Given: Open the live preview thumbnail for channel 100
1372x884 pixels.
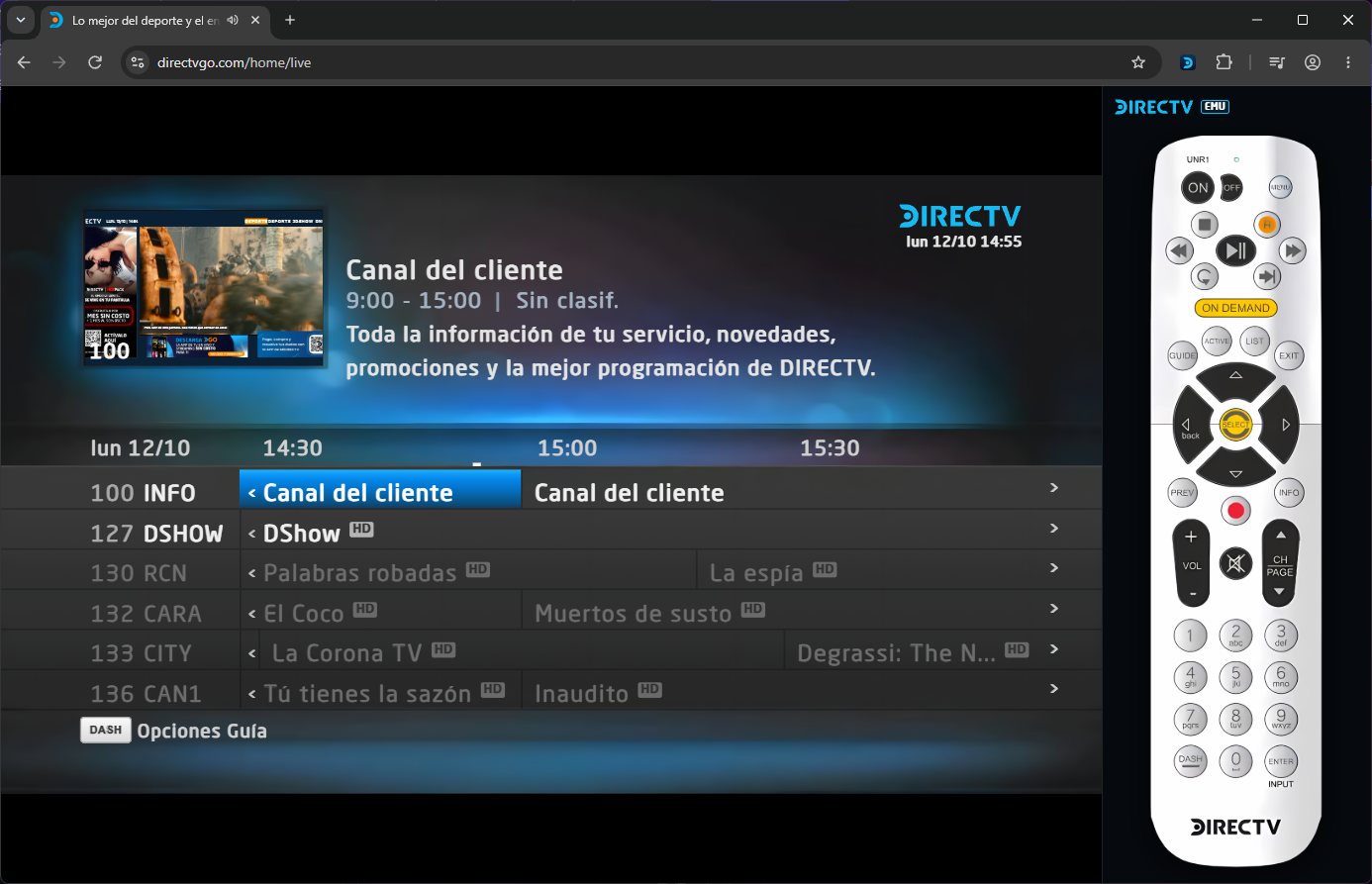Looking at the screenshot, I should (205, 288).
